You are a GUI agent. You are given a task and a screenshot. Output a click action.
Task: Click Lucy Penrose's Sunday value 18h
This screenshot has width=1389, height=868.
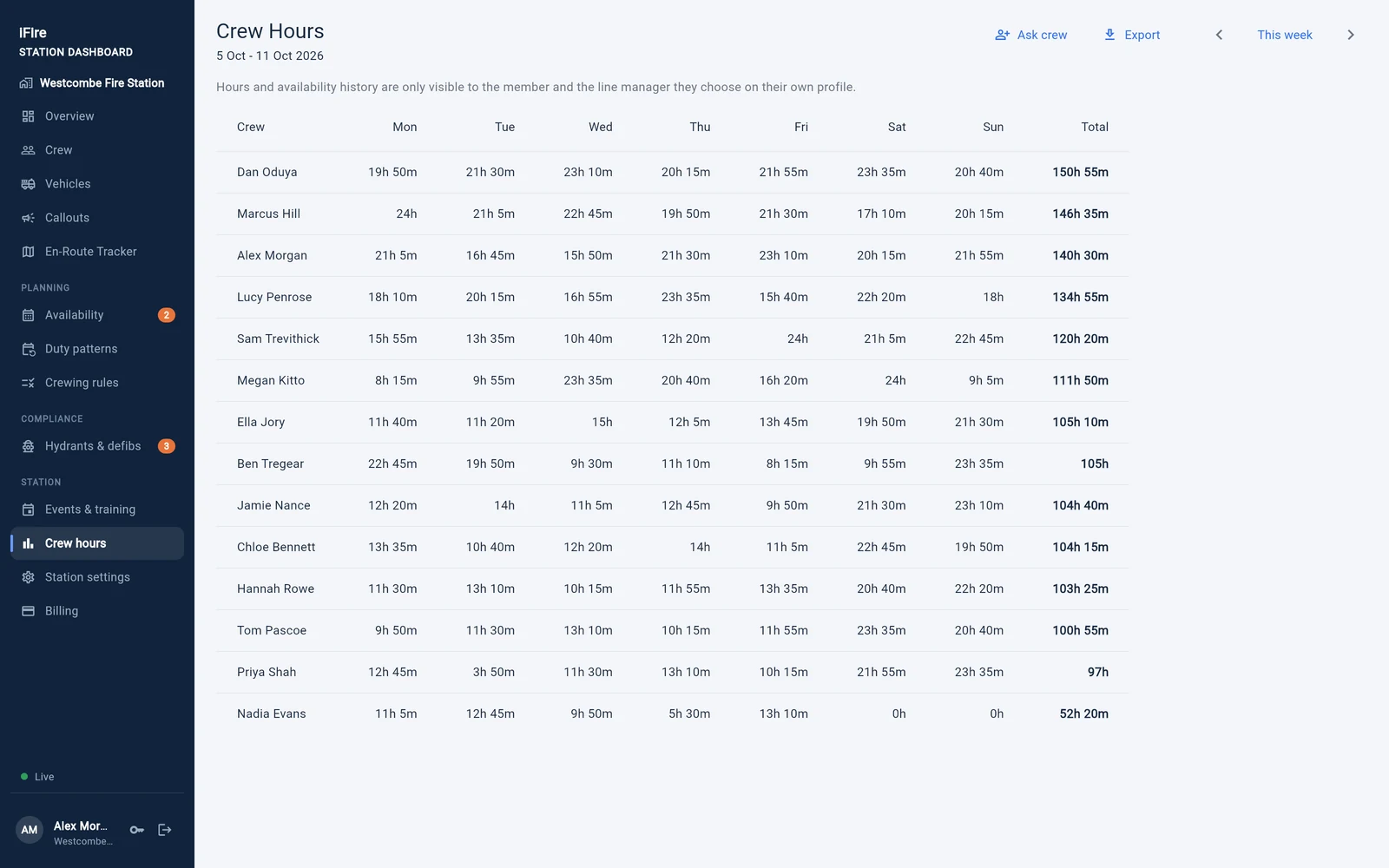[993, 297]
